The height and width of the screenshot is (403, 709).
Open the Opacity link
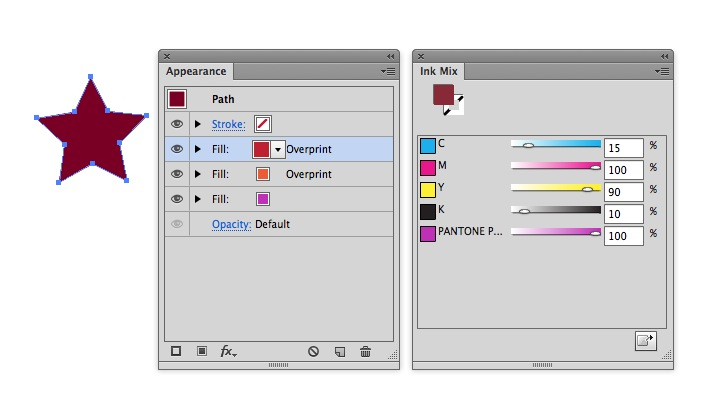pyautogui.click(x=230, y=224)
